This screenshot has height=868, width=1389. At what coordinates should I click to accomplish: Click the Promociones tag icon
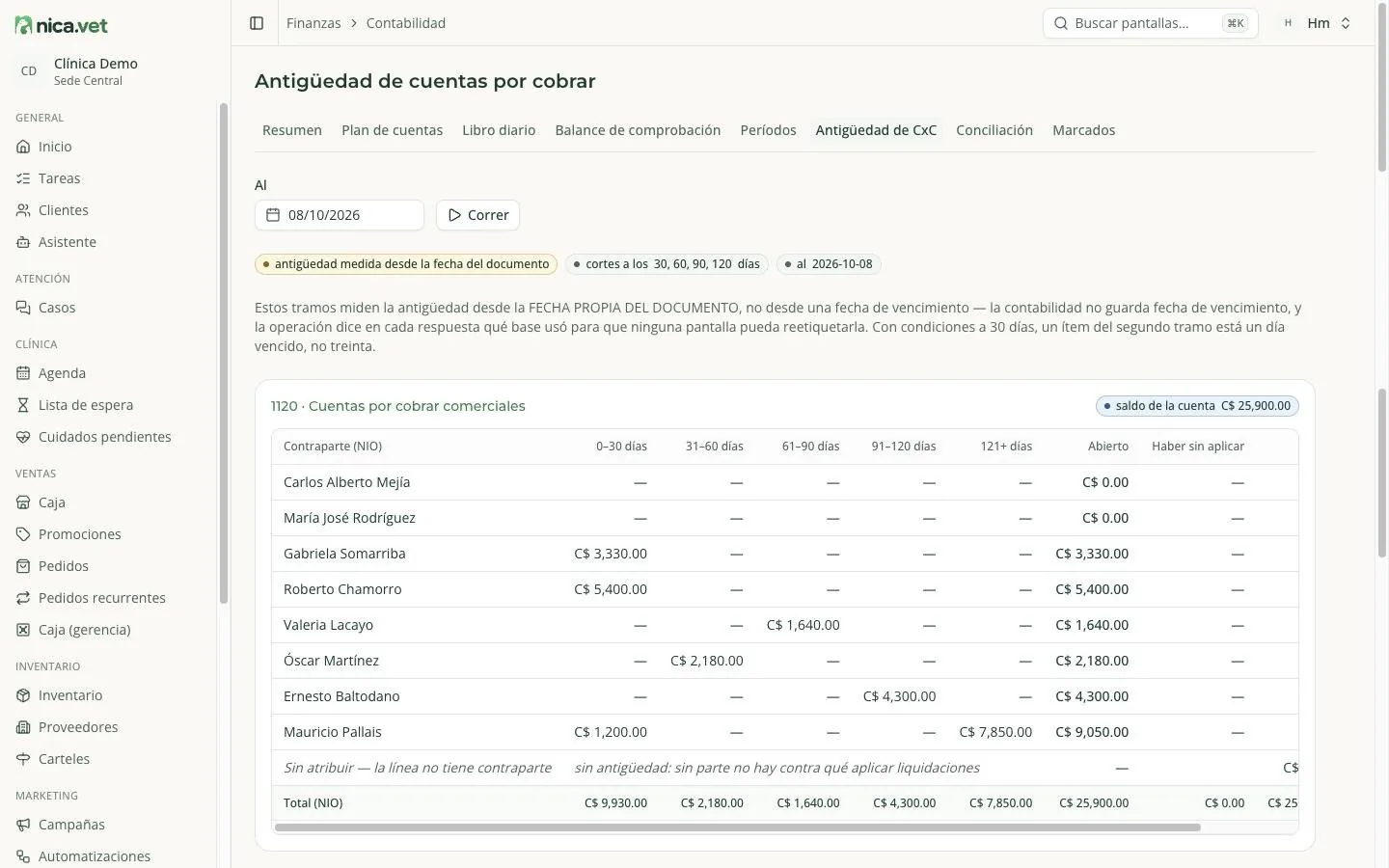23,534
